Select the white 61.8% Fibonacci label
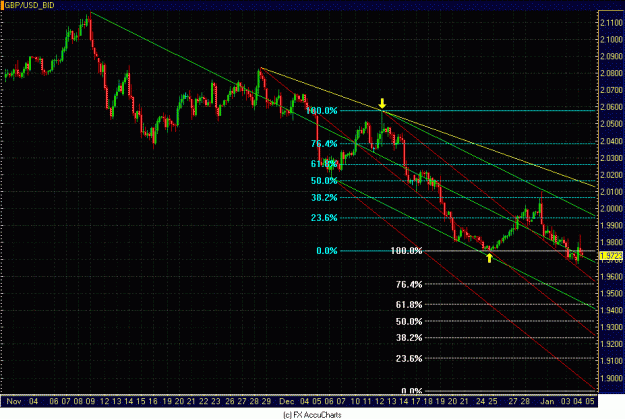This screenshot has width=625, height=419. click(409, 305)
